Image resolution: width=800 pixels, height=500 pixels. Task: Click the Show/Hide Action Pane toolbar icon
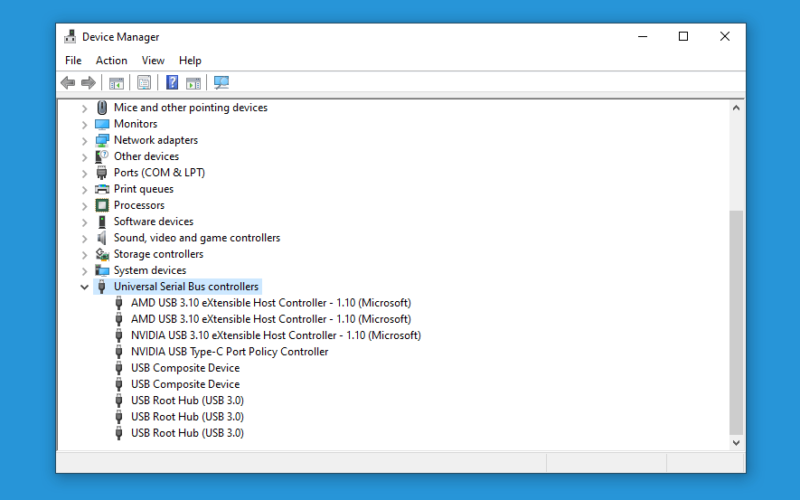click(193, 83)
